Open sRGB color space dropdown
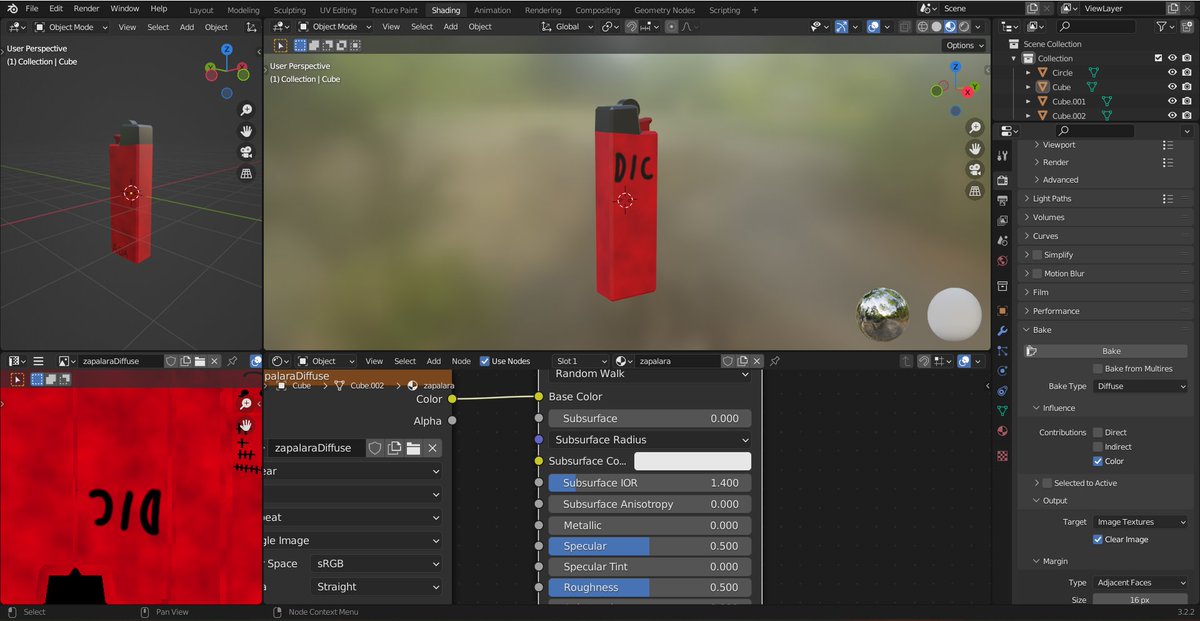 click(x=375, y=563)
